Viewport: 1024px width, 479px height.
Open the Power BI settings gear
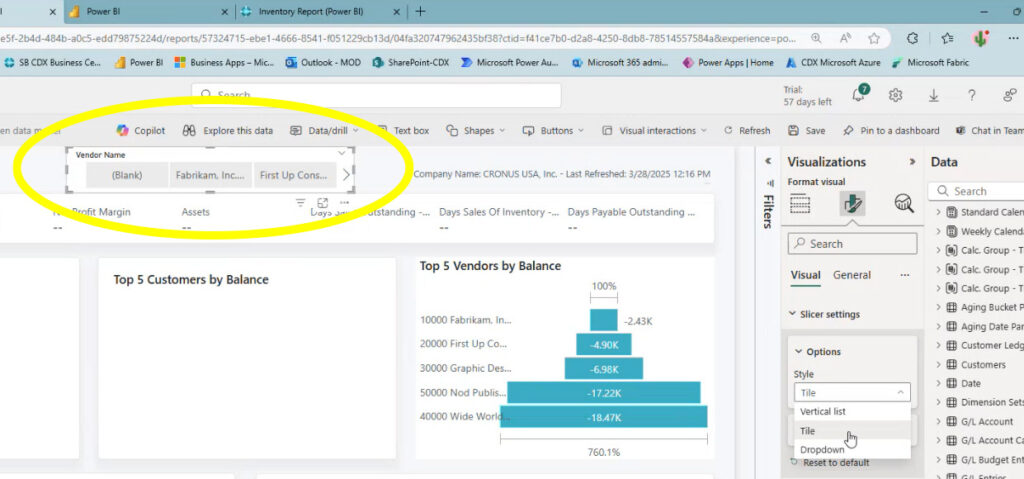coord(895,95)
